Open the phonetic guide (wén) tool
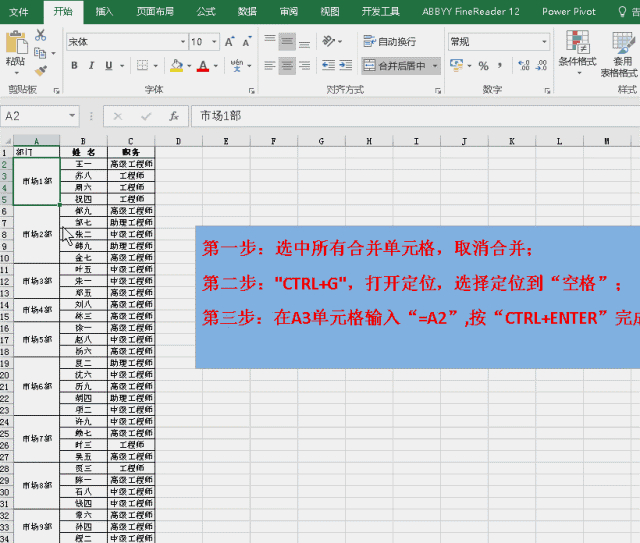Image resolution: width=640 pixels, height=543 pixels. pos(237,65)
